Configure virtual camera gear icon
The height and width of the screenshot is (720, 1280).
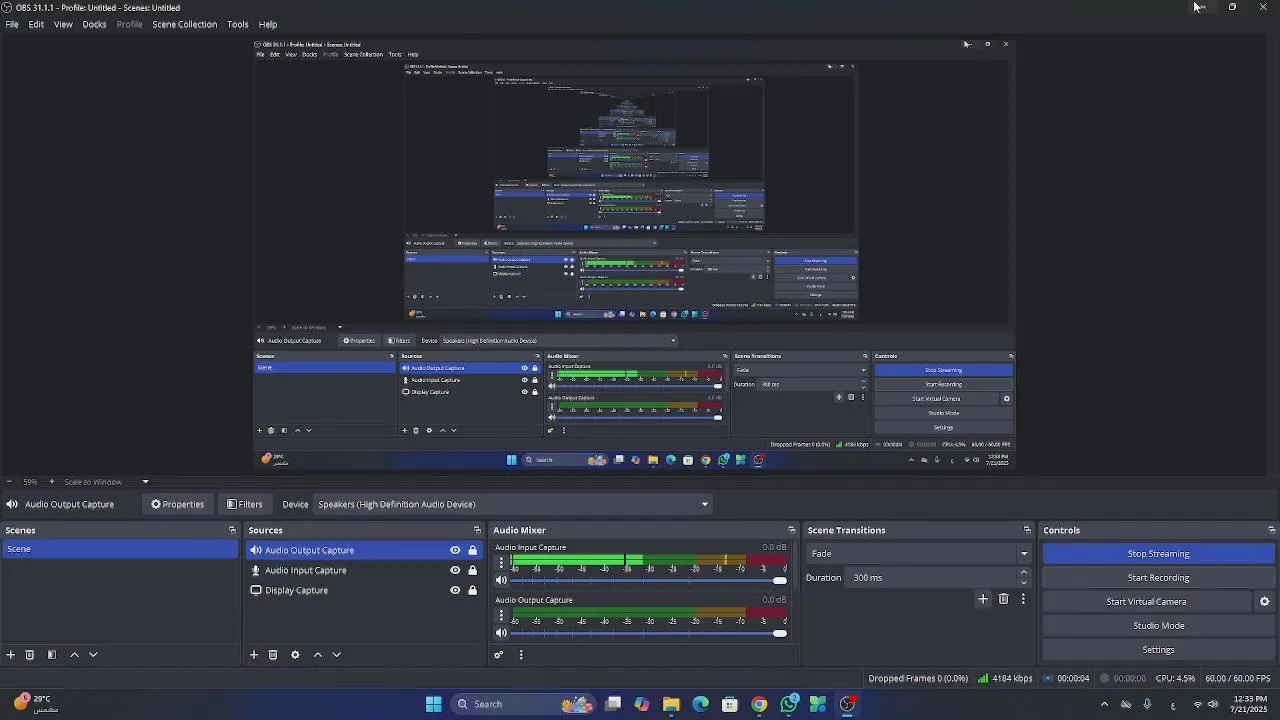point(1264,602)
